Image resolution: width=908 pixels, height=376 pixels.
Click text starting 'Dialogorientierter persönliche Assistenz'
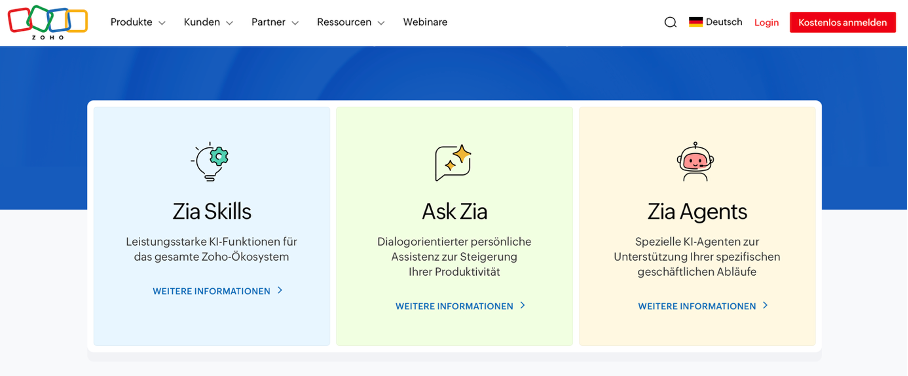point(454,257)
